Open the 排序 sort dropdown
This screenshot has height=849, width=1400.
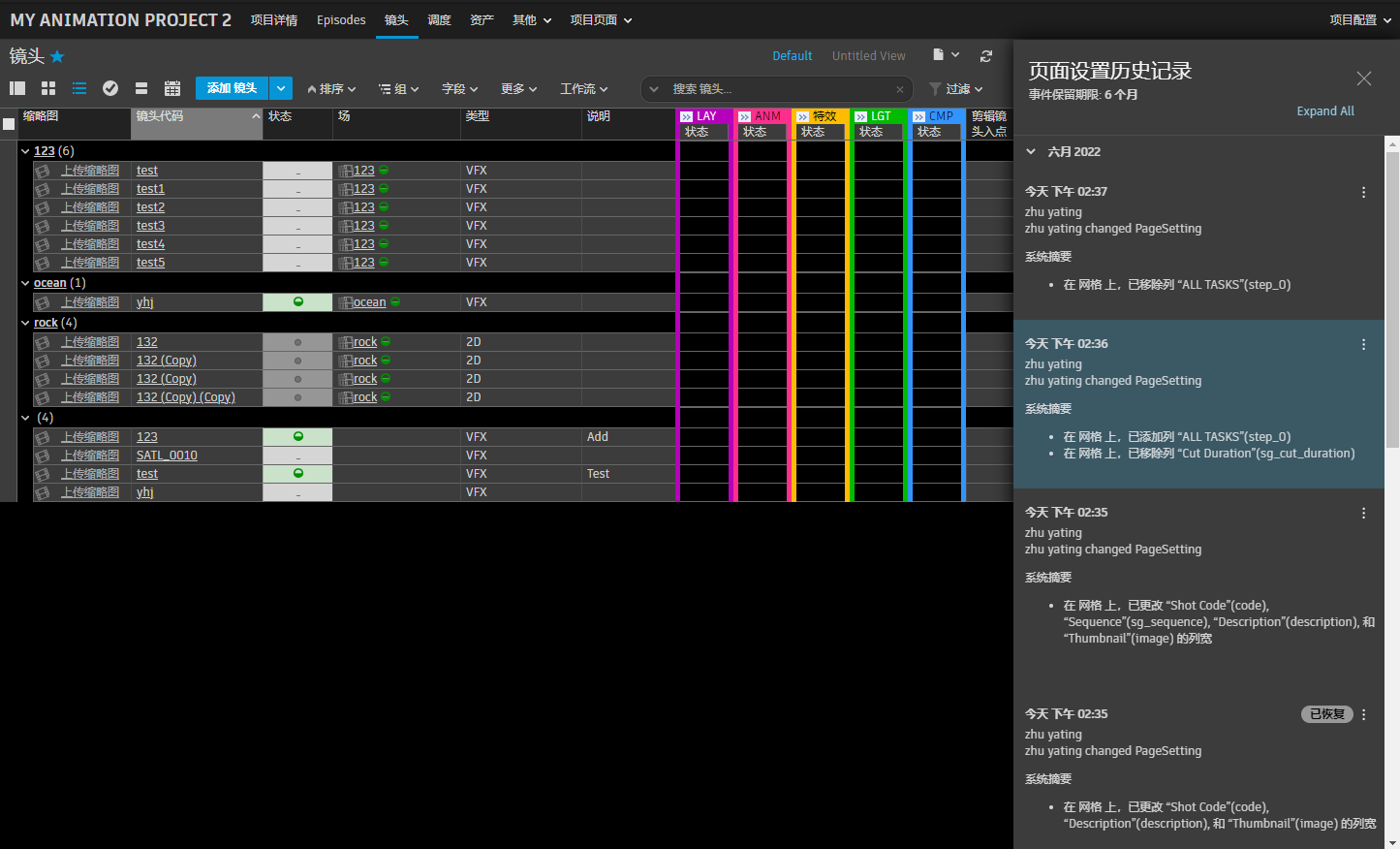tap(331, 88)
